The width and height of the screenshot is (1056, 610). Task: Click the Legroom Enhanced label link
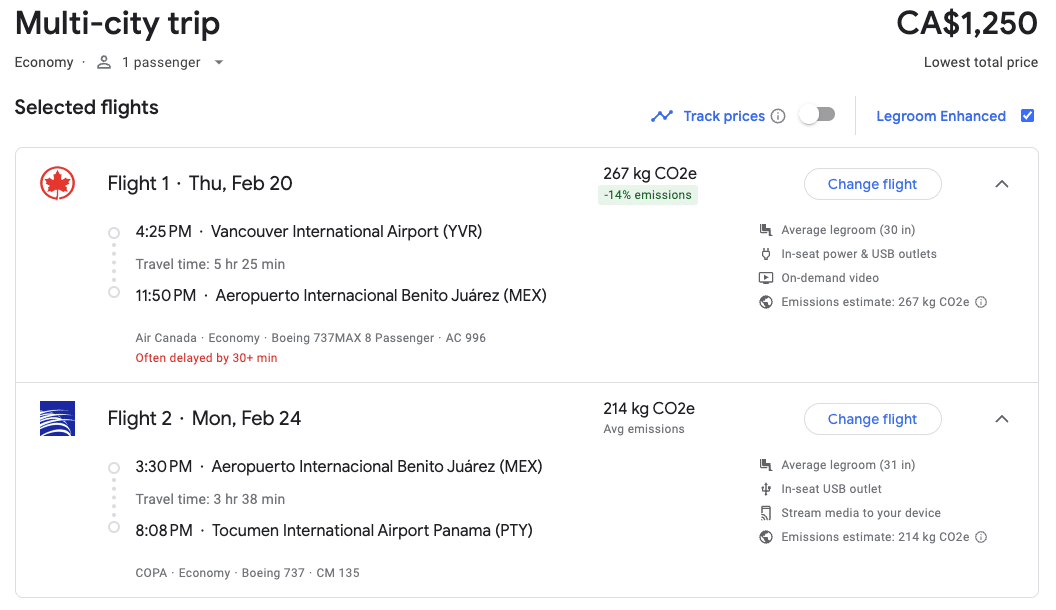pos(940,116)
